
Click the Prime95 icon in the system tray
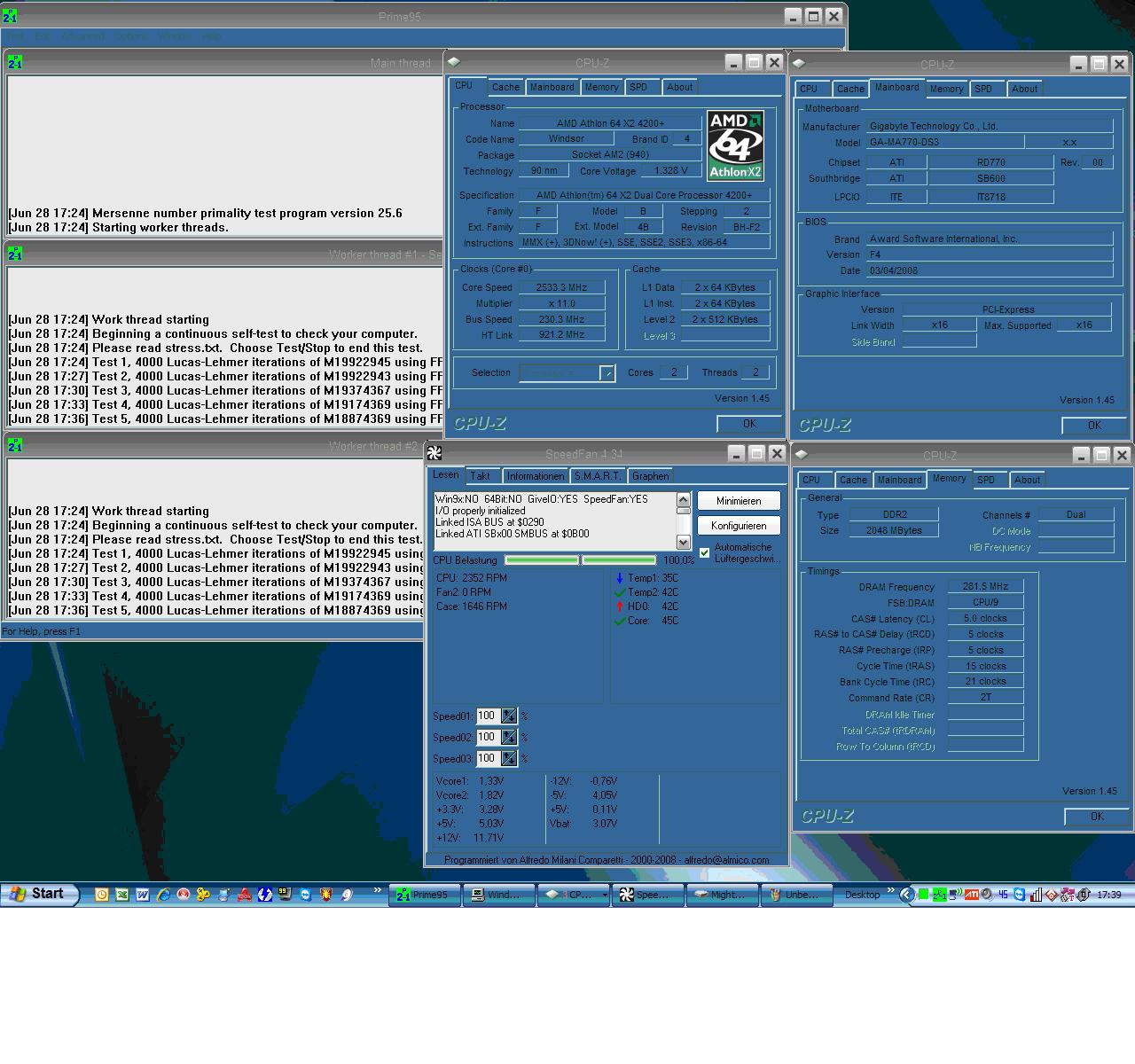[939, 895]
